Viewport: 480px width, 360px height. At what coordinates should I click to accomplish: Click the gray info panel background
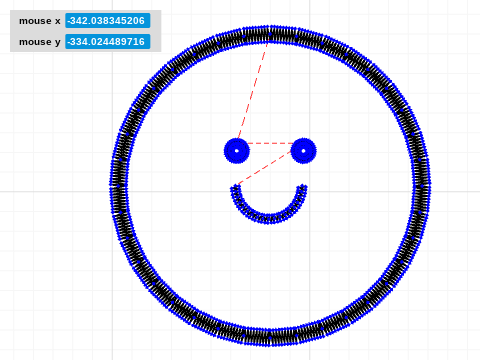(86, 31)
